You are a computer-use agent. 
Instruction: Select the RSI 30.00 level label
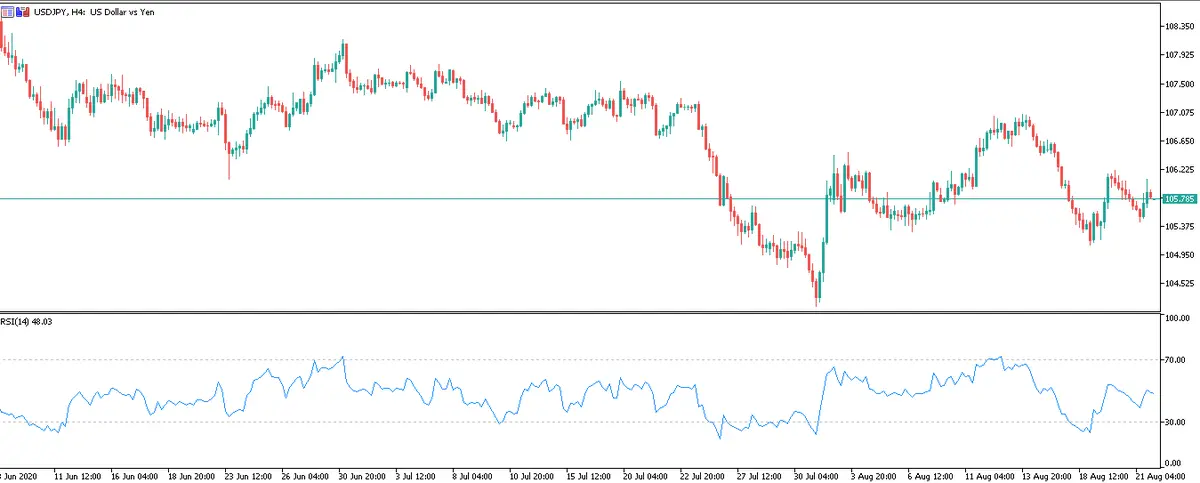pyautogui.click(x=1178, y=423)
